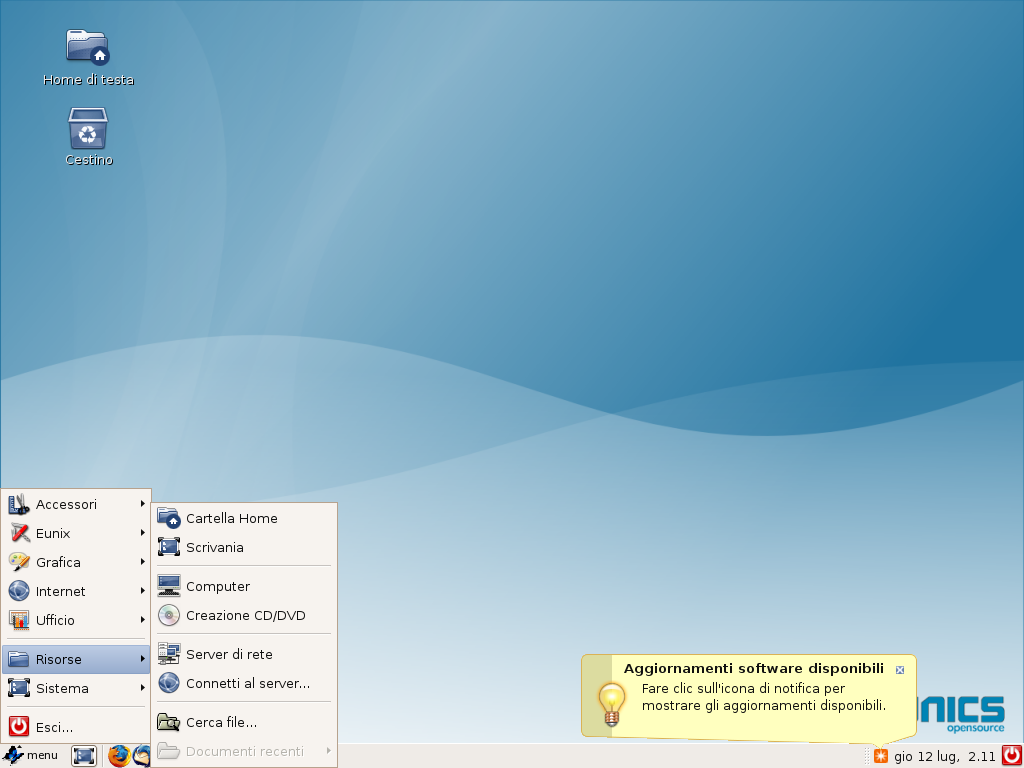Click the Ufficio chart icon
The width and height of the screenshot is (1024, 768).
[x=19, y=620]
